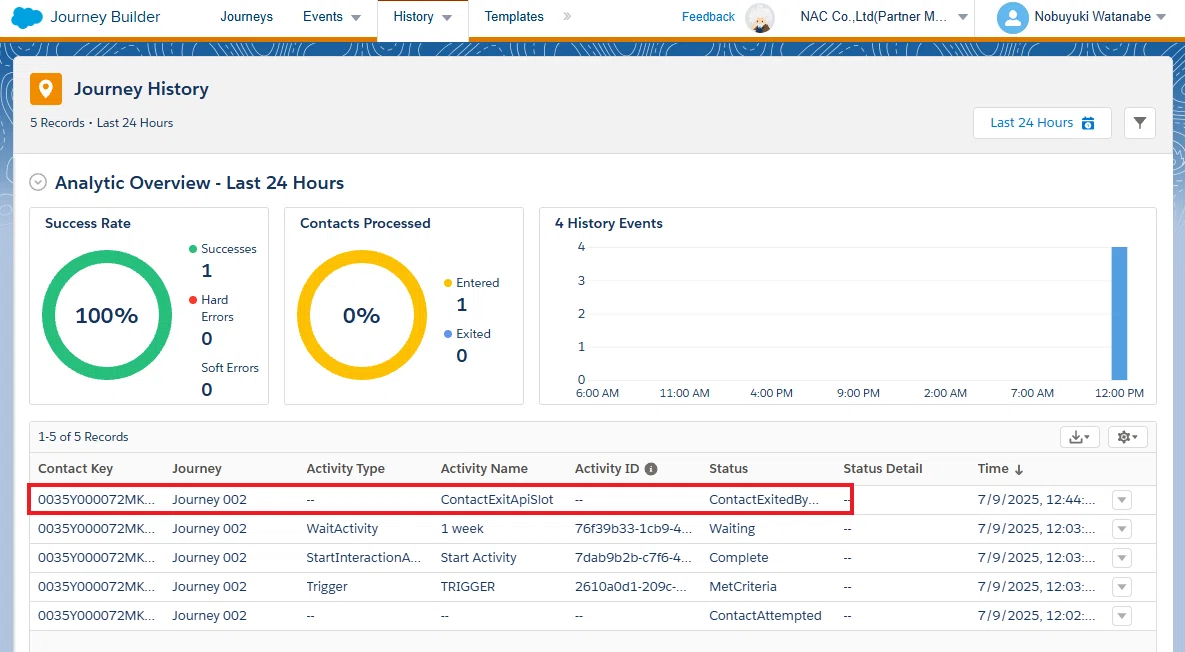Click the Feedback link

pyautogui.click(x=708, y=17)
